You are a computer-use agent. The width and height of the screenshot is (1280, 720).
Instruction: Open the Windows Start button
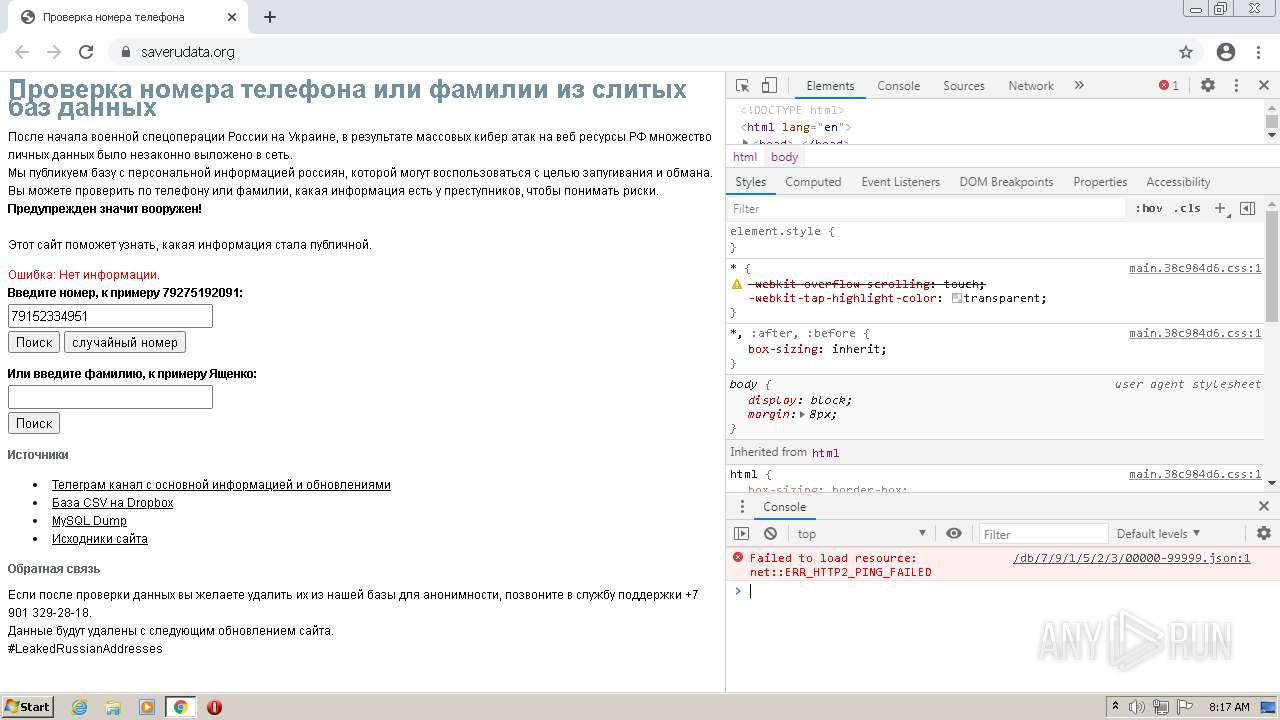tap(28, 707)
